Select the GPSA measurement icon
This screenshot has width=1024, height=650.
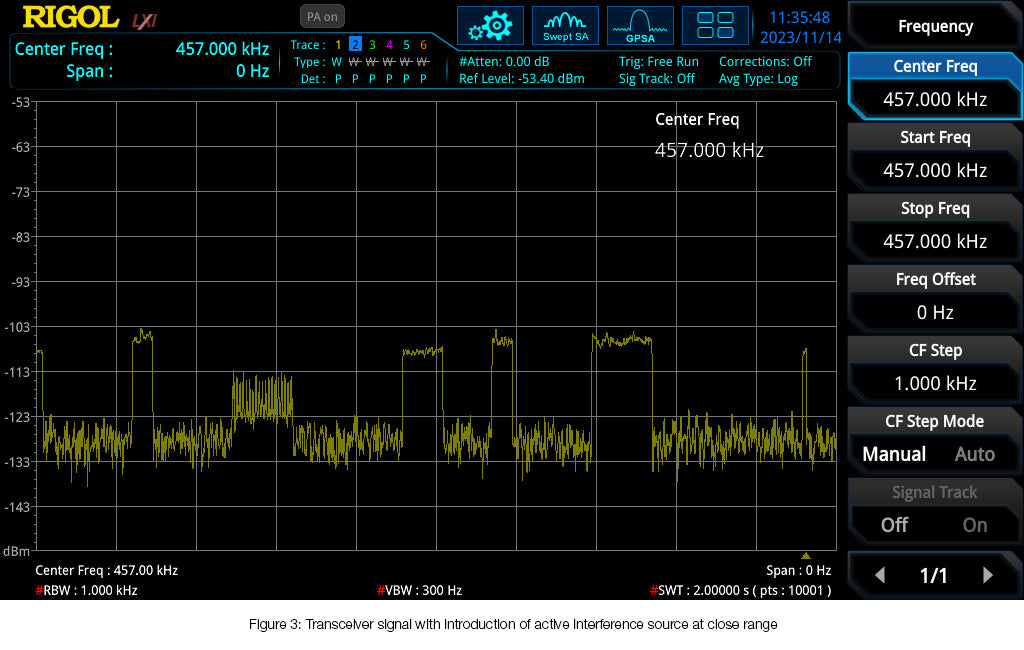640,26
